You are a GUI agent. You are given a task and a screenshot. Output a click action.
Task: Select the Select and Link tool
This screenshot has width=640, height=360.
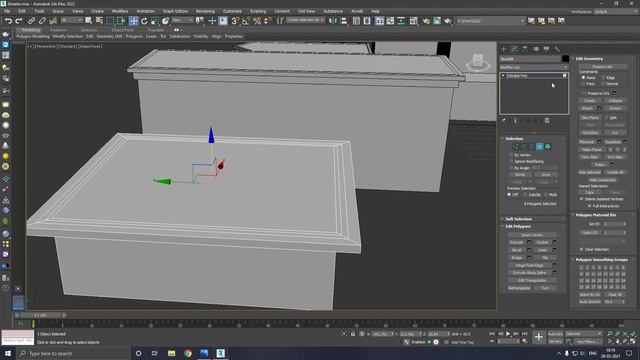pyautogui.click(x=31, y=21)
